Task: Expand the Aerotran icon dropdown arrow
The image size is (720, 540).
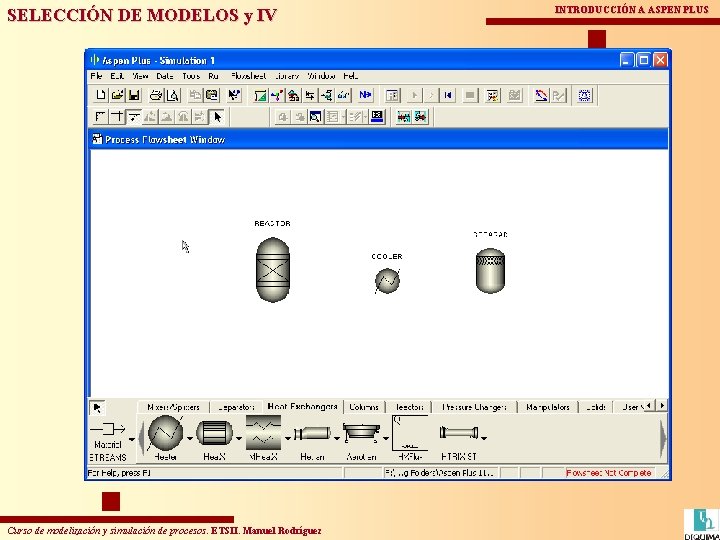Action: (x=386, y=439)
